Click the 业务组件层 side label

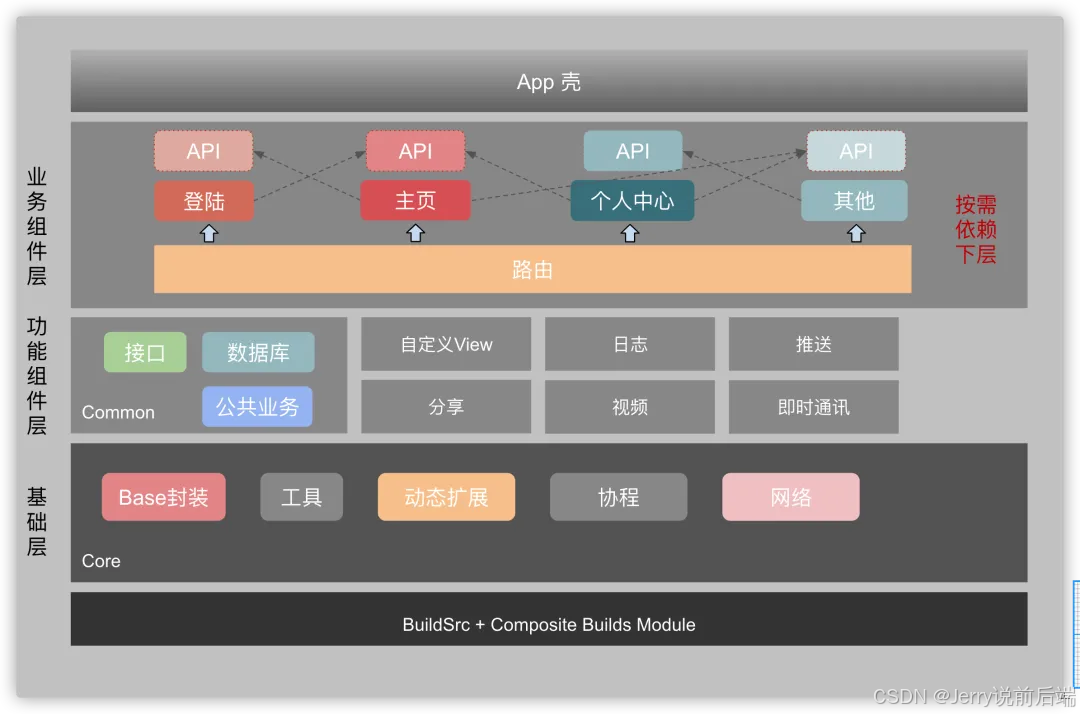37,226
